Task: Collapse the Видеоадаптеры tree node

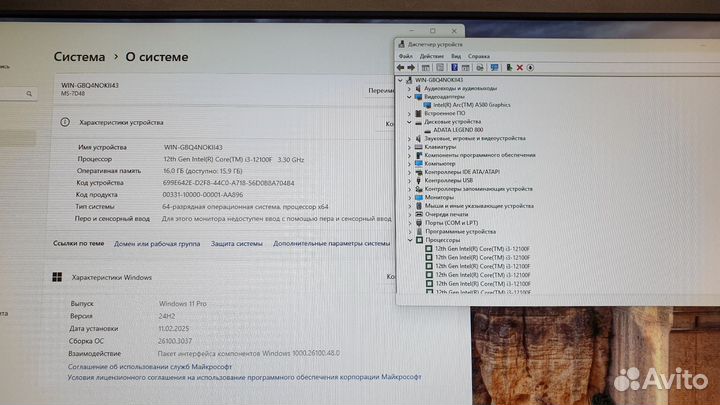Action: [x=409, y=96]
